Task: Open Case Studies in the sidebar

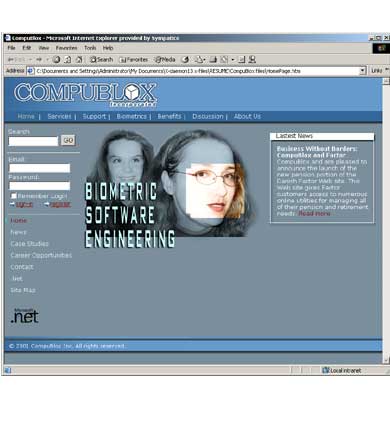Action: click(29, 244)
